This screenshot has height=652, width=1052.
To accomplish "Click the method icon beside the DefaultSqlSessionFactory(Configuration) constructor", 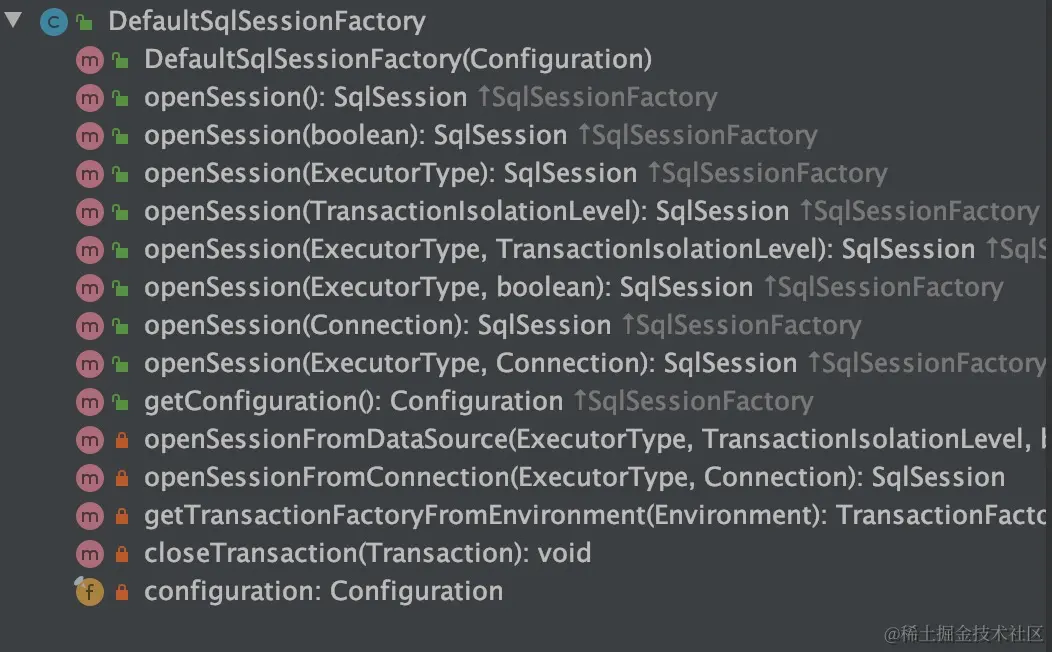I will point(90,60).
